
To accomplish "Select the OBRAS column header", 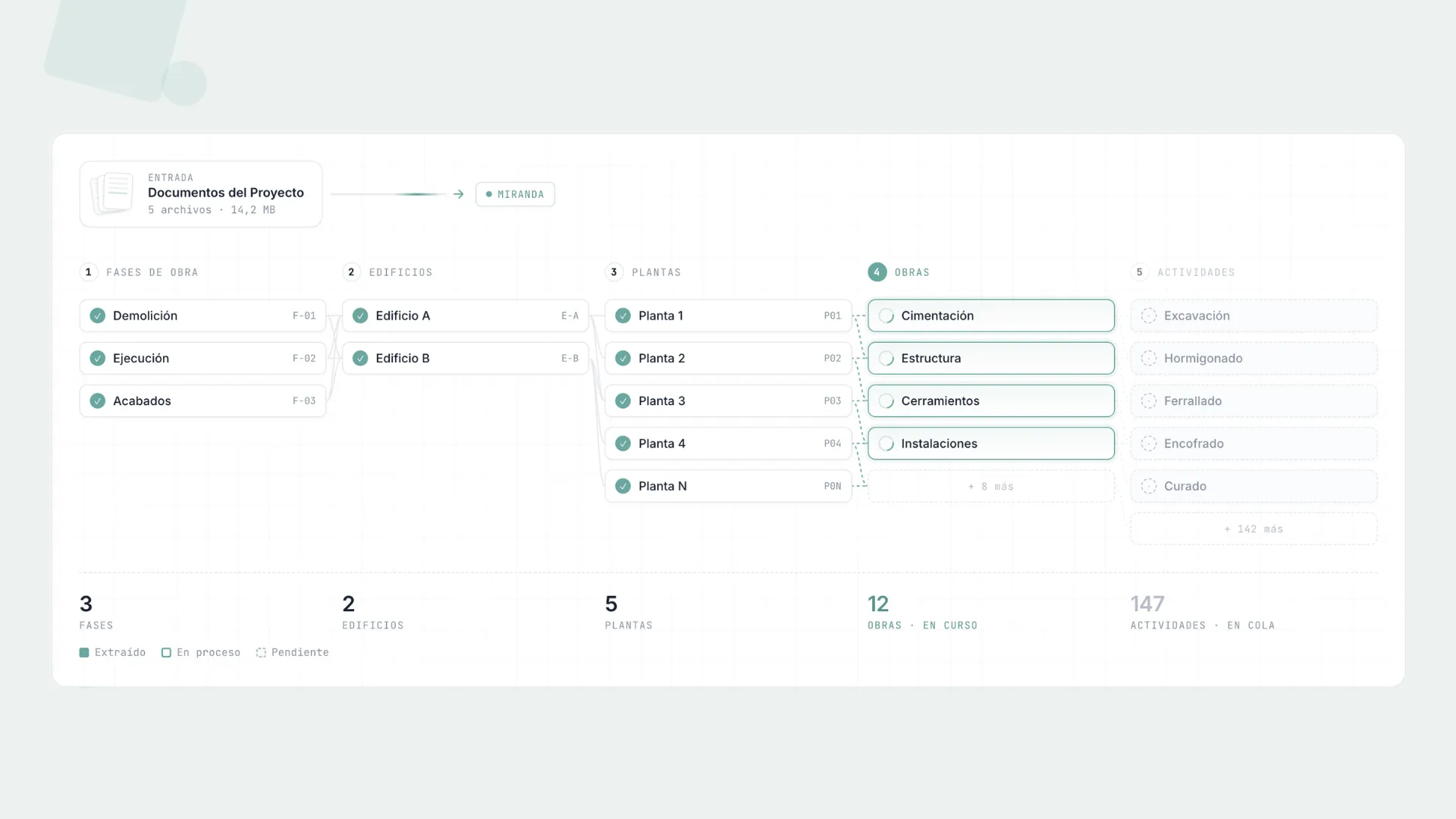I will pyautogui.click(x=912, y=272).
